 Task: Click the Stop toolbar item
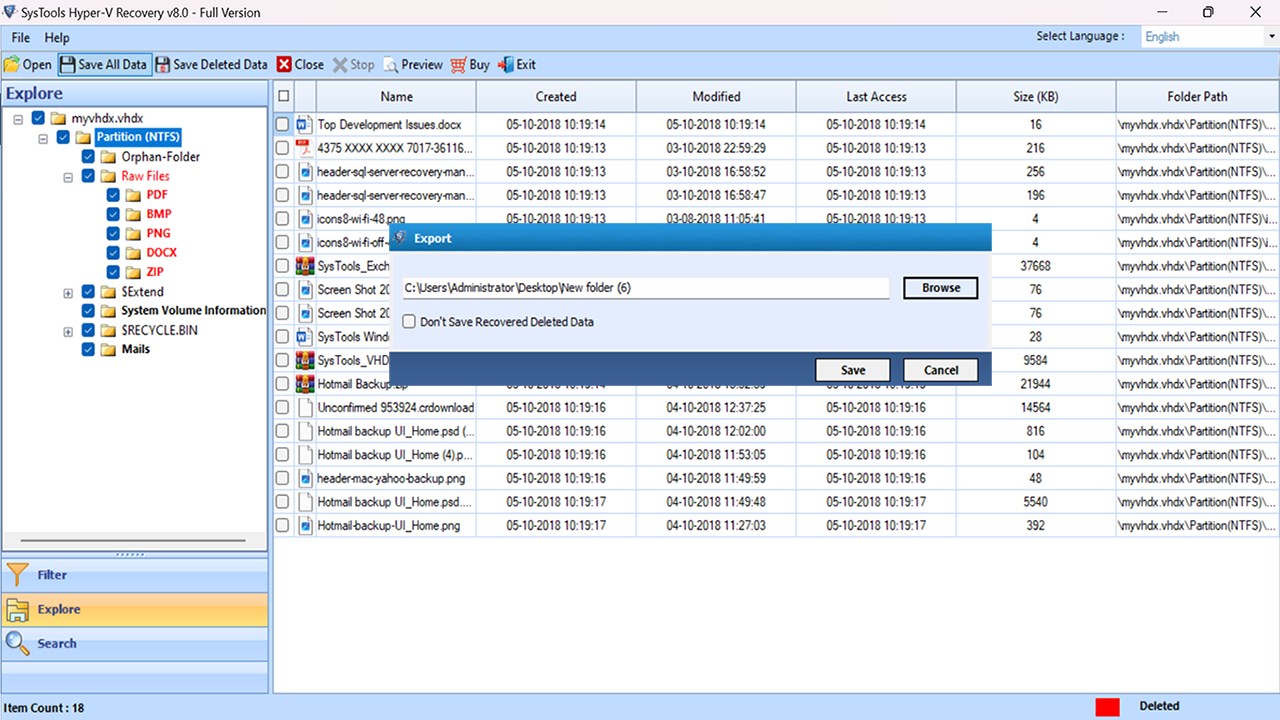(x=353, y=64)
